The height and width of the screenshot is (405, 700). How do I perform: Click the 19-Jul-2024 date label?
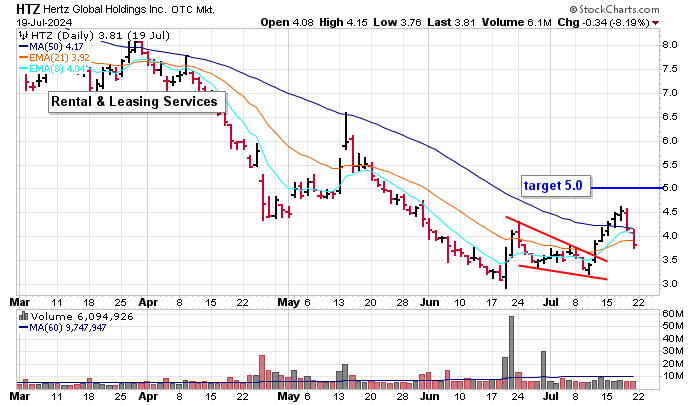[44, 22]
